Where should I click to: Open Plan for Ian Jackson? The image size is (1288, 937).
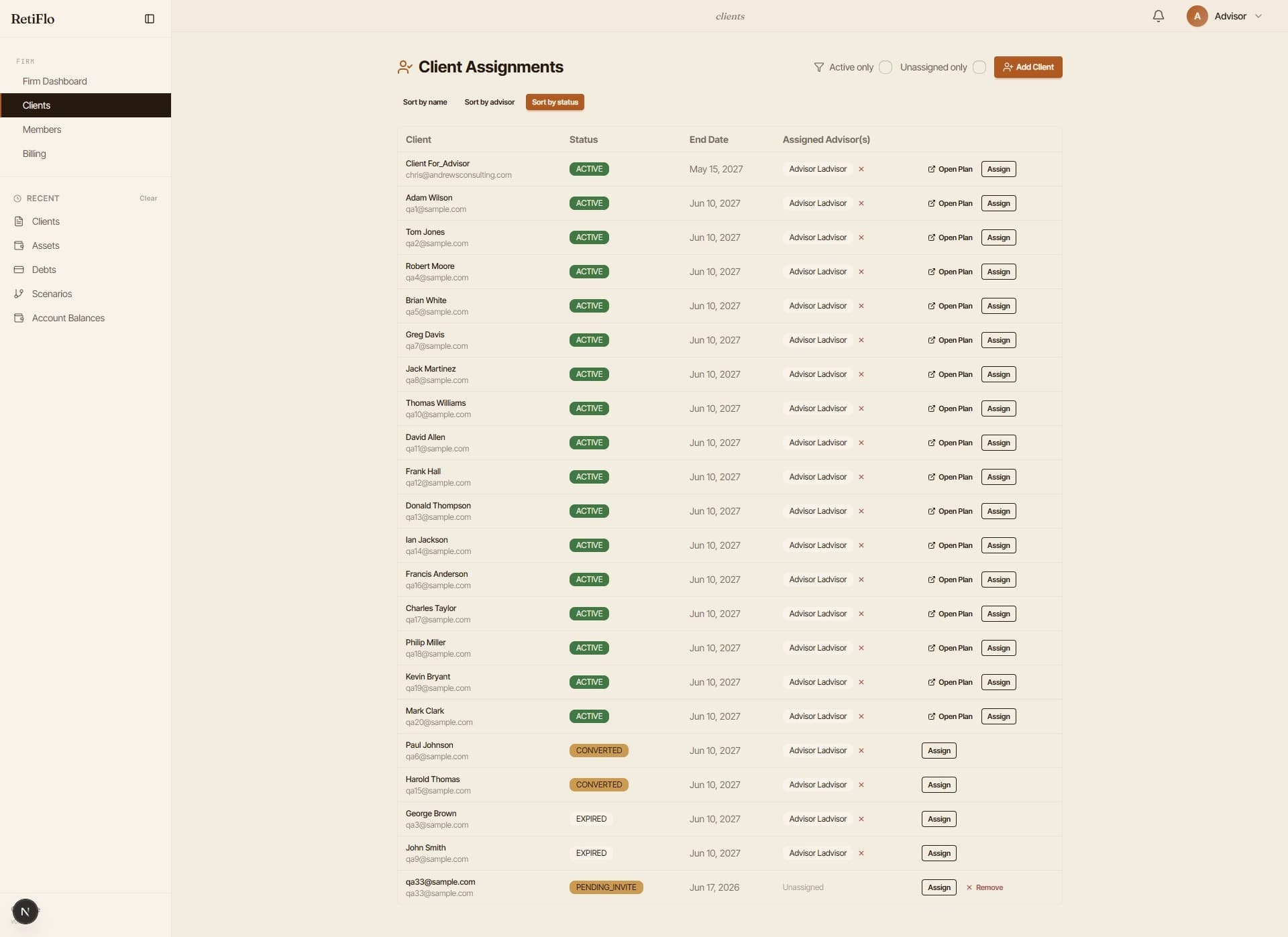(950, 545)
